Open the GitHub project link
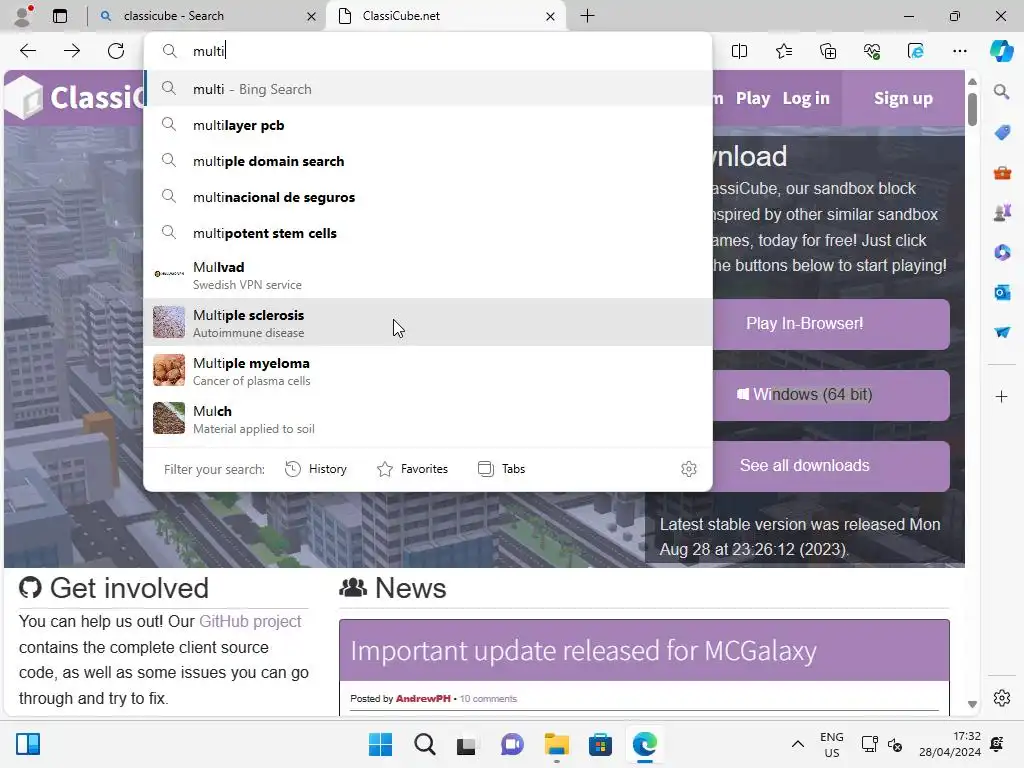 tap(250, 621)
